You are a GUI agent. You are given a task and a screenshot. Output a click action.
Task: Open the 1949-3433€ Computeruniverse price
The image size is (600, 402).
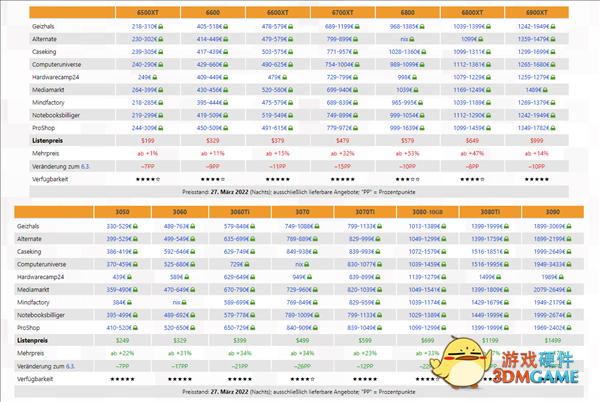(550, 264)
